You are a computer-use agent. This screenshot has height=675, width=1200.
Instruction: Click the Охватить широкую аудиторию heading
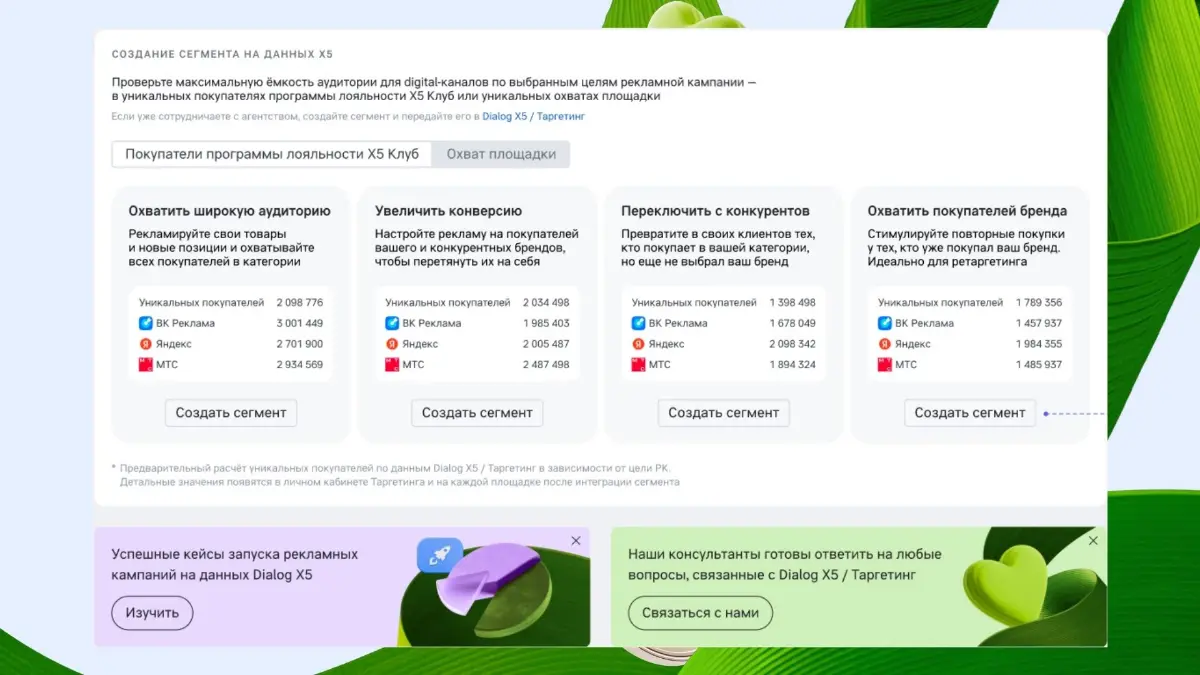tap(230, 211)
